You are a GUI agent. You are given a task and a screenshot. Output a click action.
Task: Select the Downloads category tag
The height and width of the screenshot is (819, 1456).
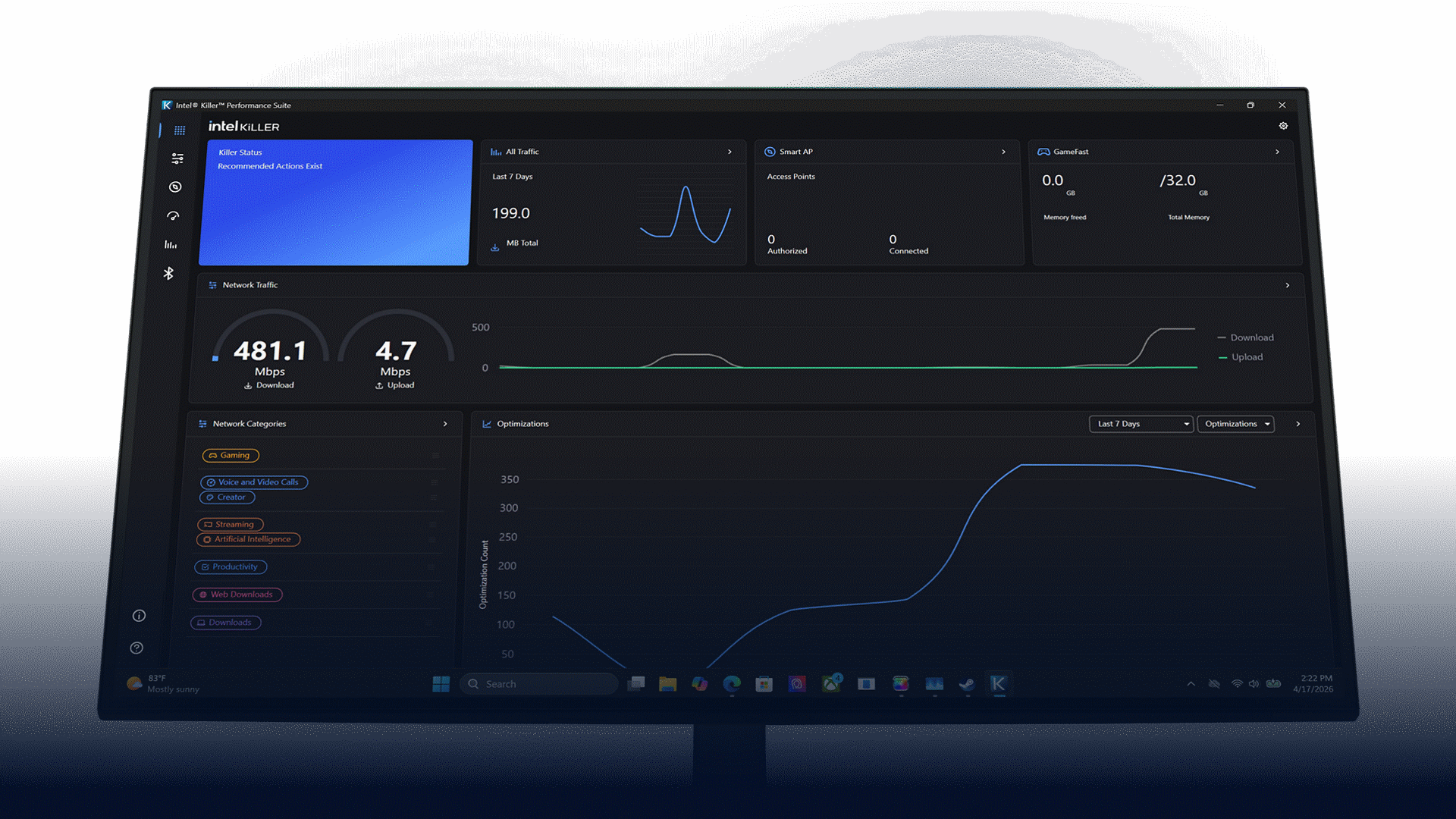(x=226, y=623)
